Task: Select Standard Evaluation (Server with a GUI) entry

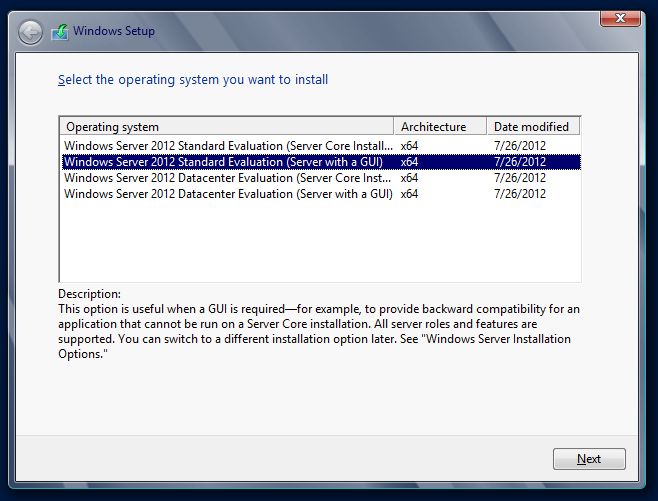Action: pos(228,162)
